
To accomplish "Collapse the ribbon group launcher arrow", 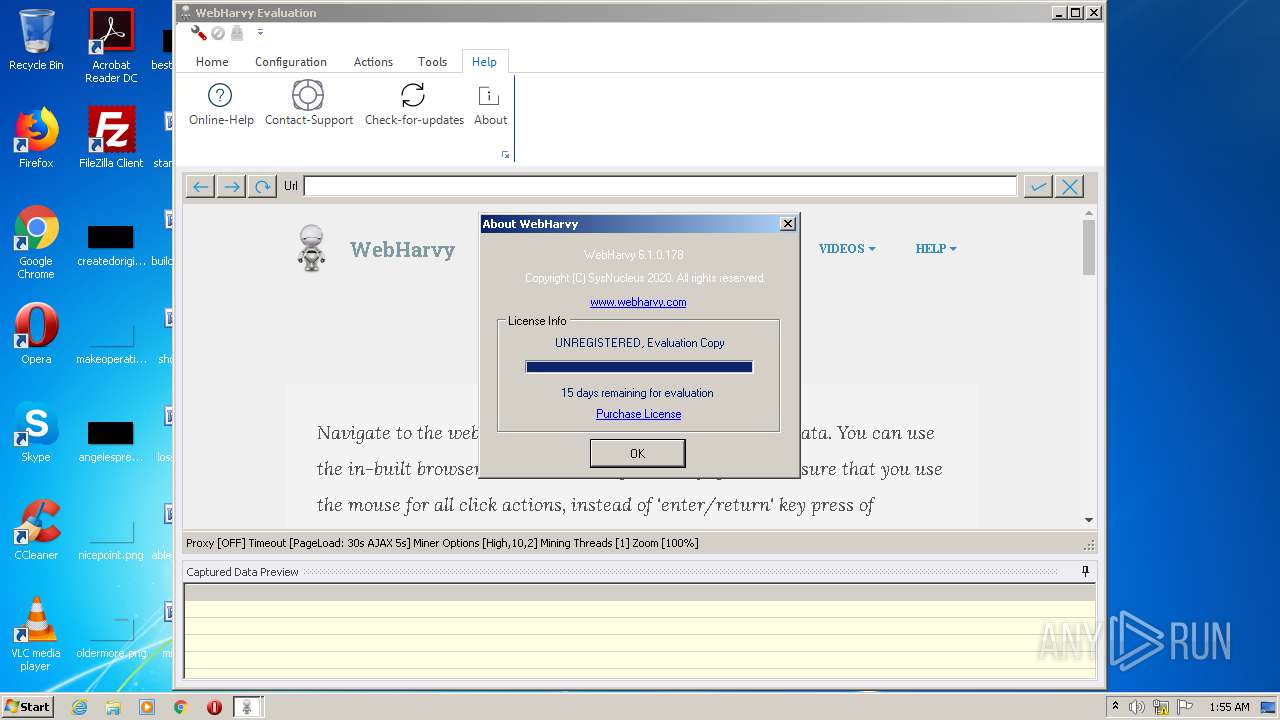I will coord(505,155).
